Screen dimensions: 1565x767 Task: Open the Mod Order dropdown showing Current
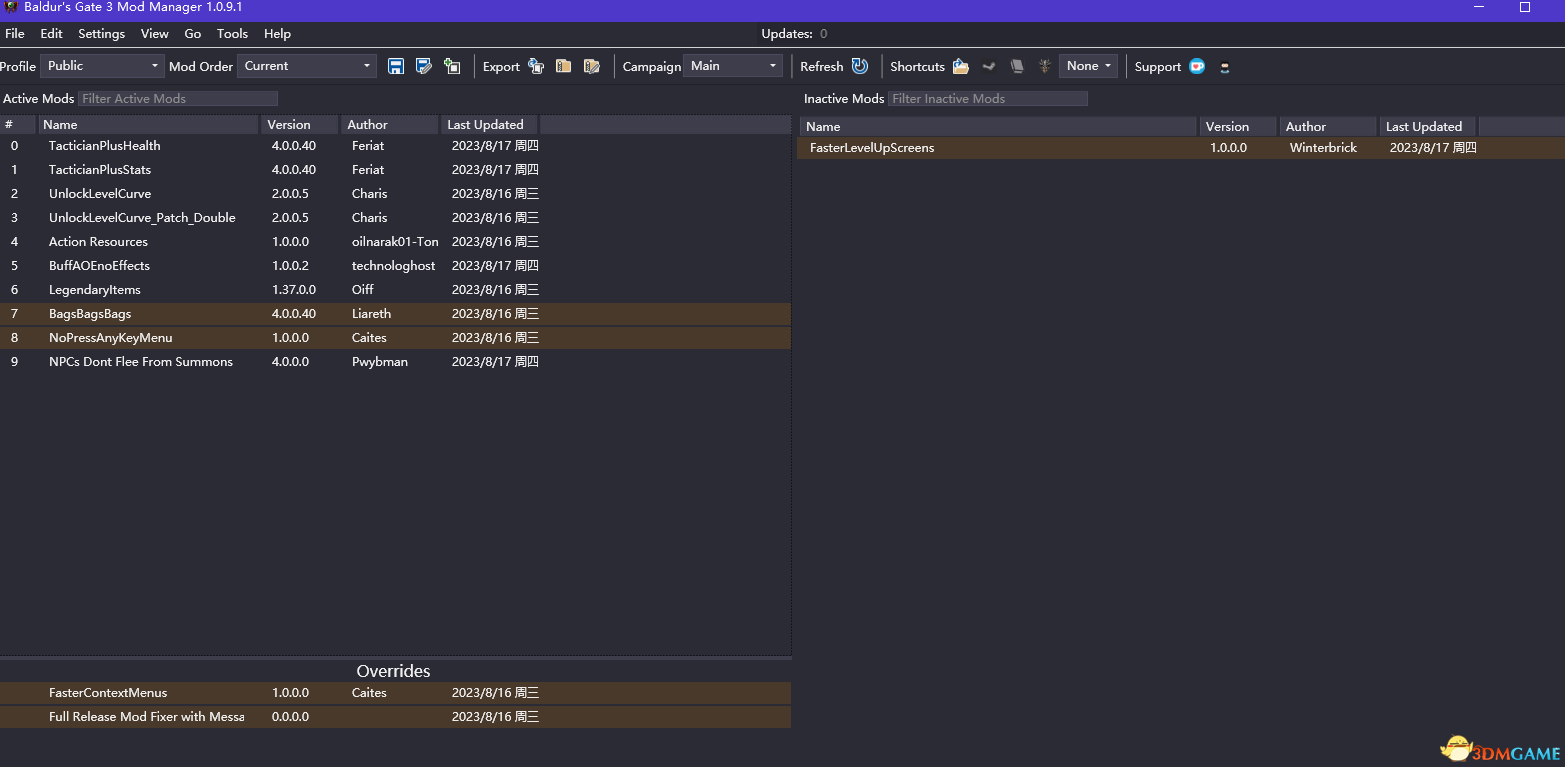[307, 66]
